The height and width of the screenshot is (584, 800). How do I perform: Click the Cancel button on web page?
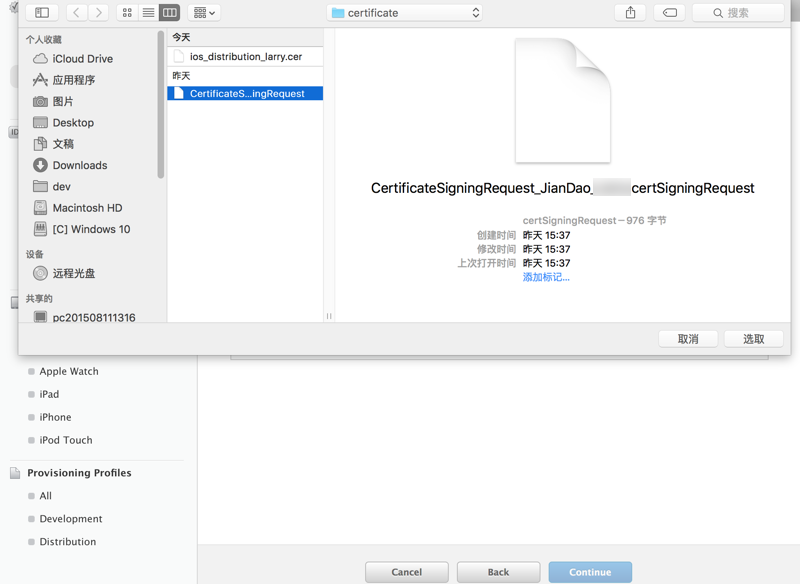tap(407, 572)
